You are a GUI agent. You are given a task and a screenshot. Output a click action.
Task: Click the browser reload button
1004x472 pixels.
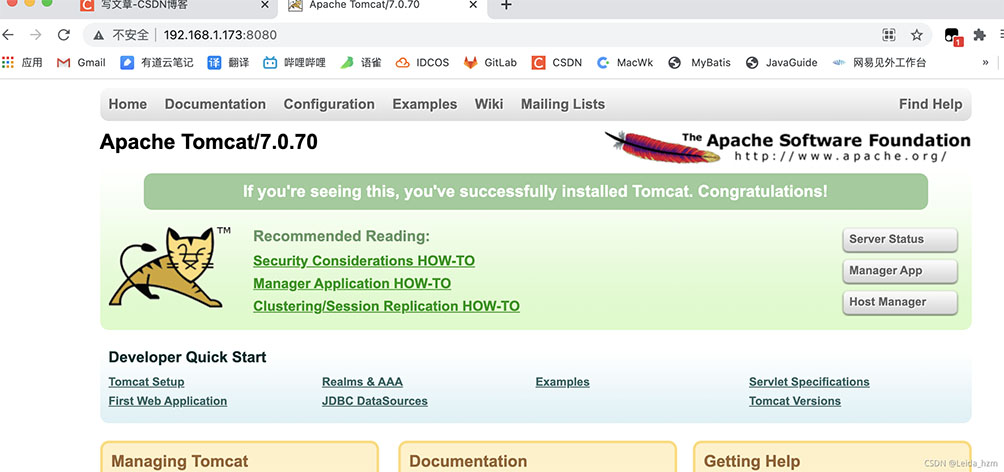[64, 35]
